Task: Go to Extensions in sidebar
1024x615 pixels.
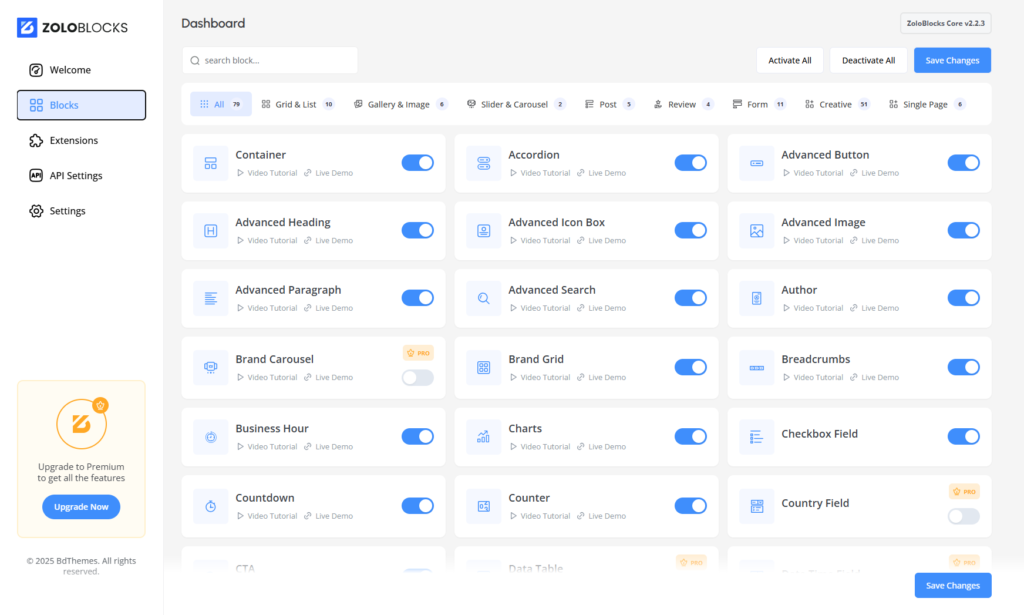Action: click(x=81, y=140)
